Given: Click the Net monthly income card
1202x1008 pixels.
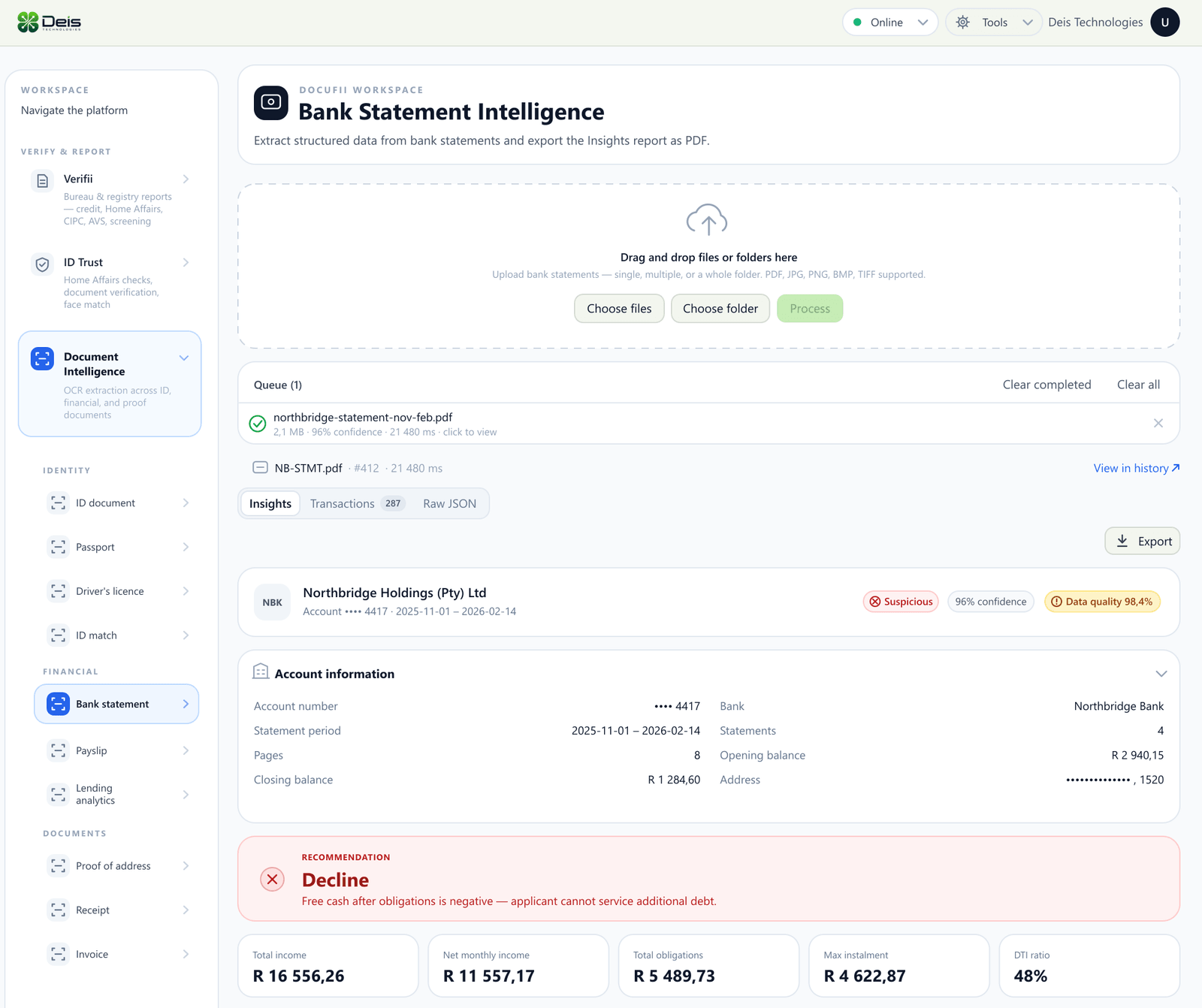Looking at the screenshot, I should [x=518, y=966].
